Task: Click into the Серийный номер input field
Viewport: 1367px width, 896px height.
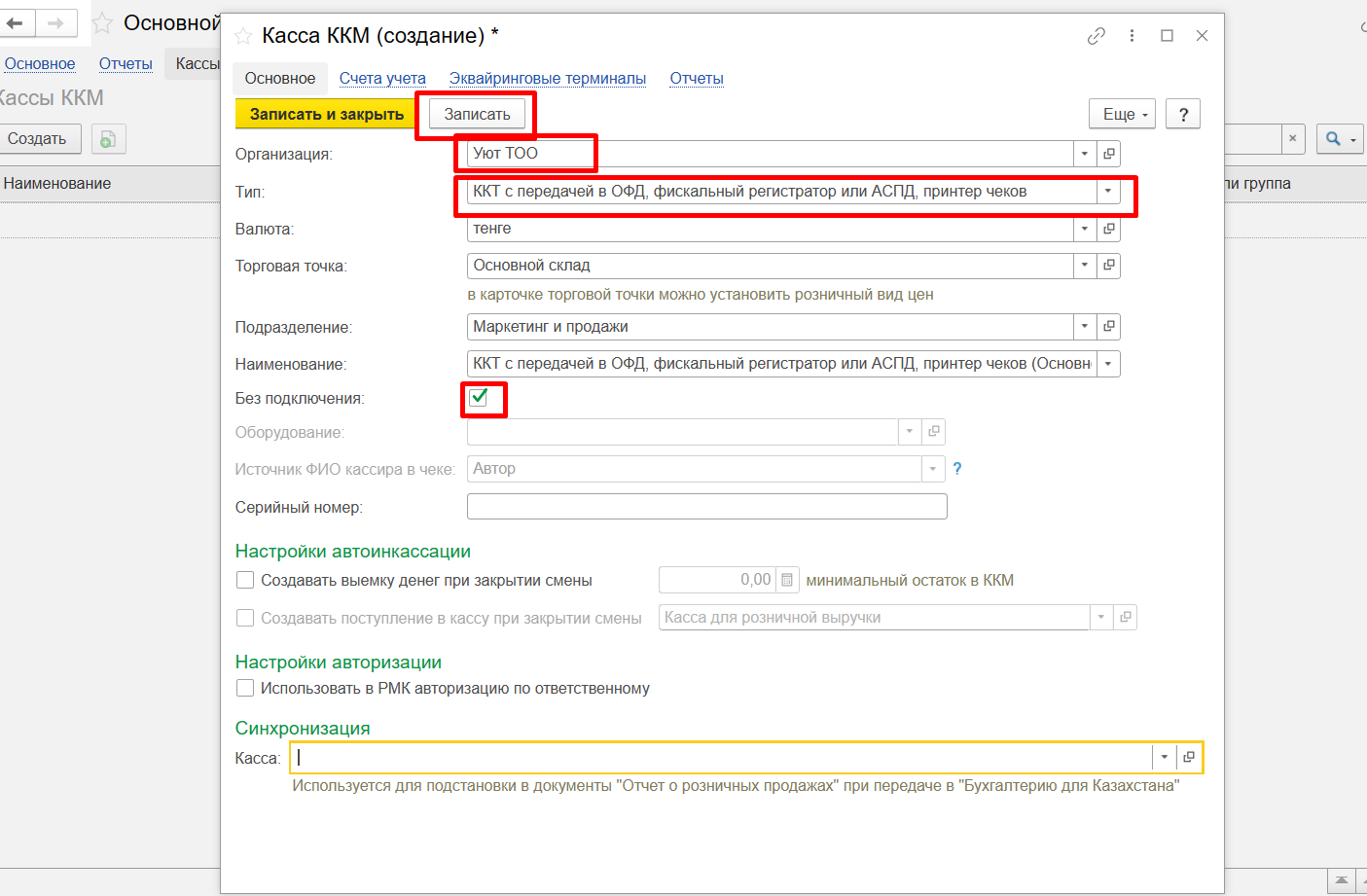Action: coord(706,507)
